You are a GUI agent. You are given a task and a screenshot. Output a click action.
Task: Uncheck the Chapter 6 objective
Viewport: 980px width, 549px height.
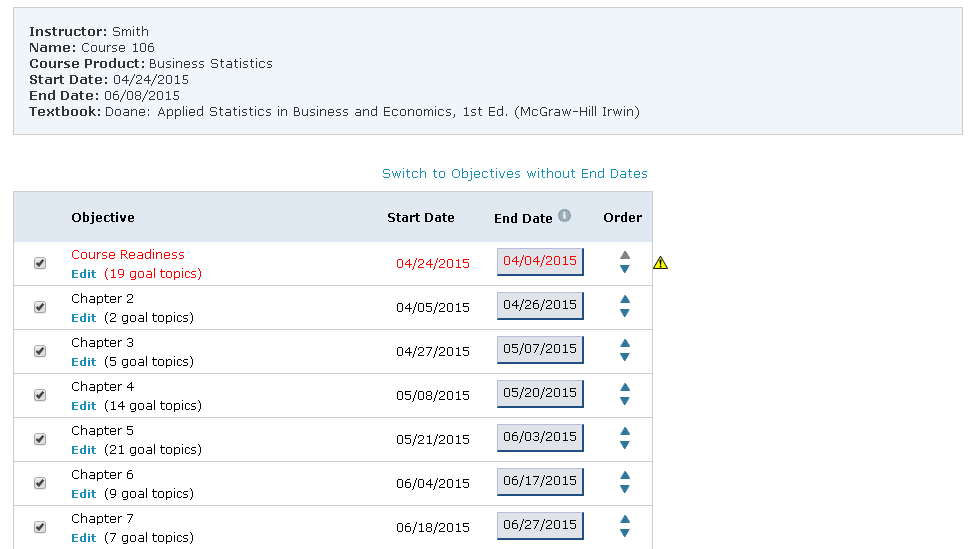pyautogui.click(x=40, y=483)
